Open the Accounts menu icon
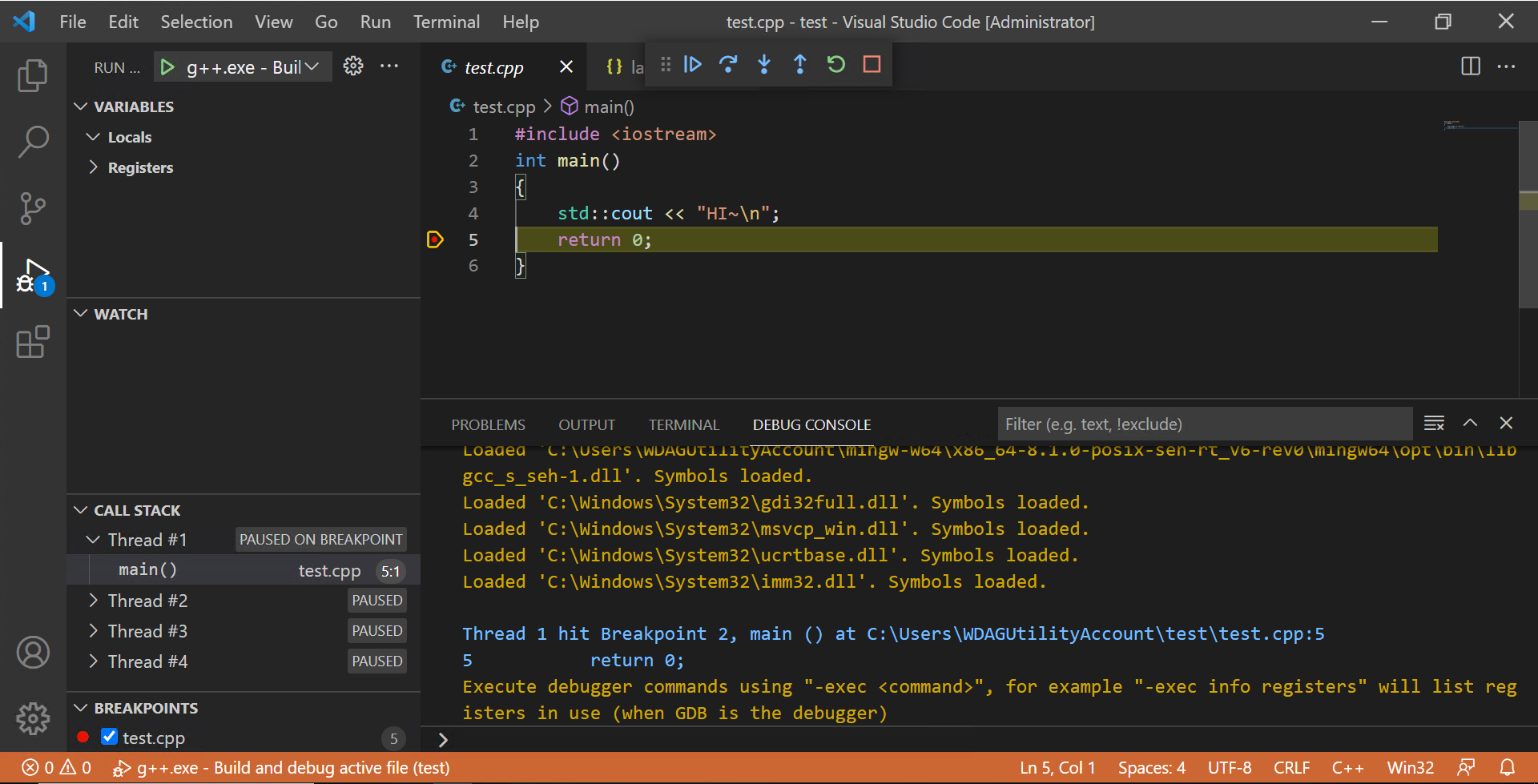 (x=33, y=652)
